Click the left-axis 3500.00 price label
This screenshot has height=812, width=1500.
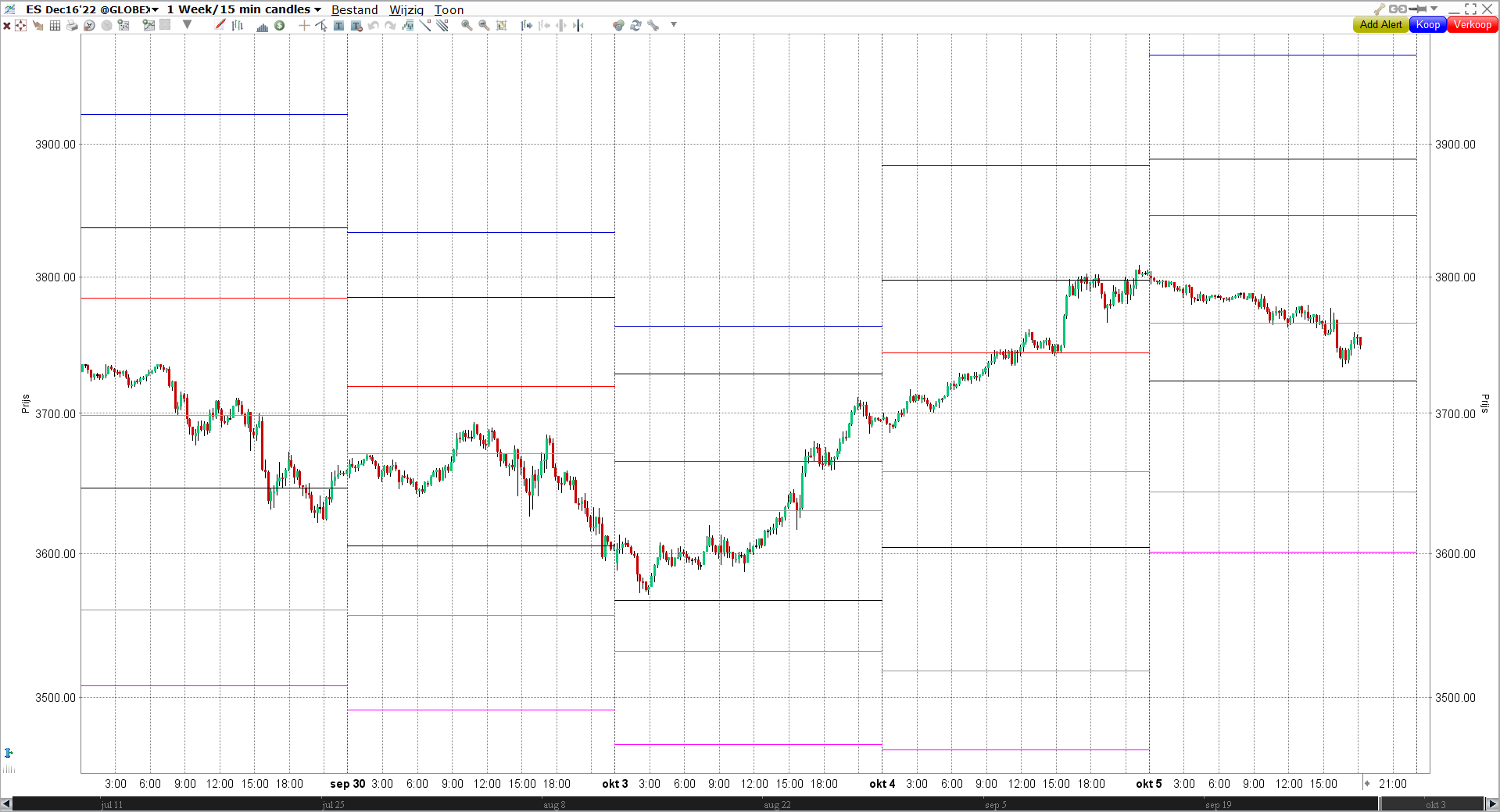pos(55,698)
